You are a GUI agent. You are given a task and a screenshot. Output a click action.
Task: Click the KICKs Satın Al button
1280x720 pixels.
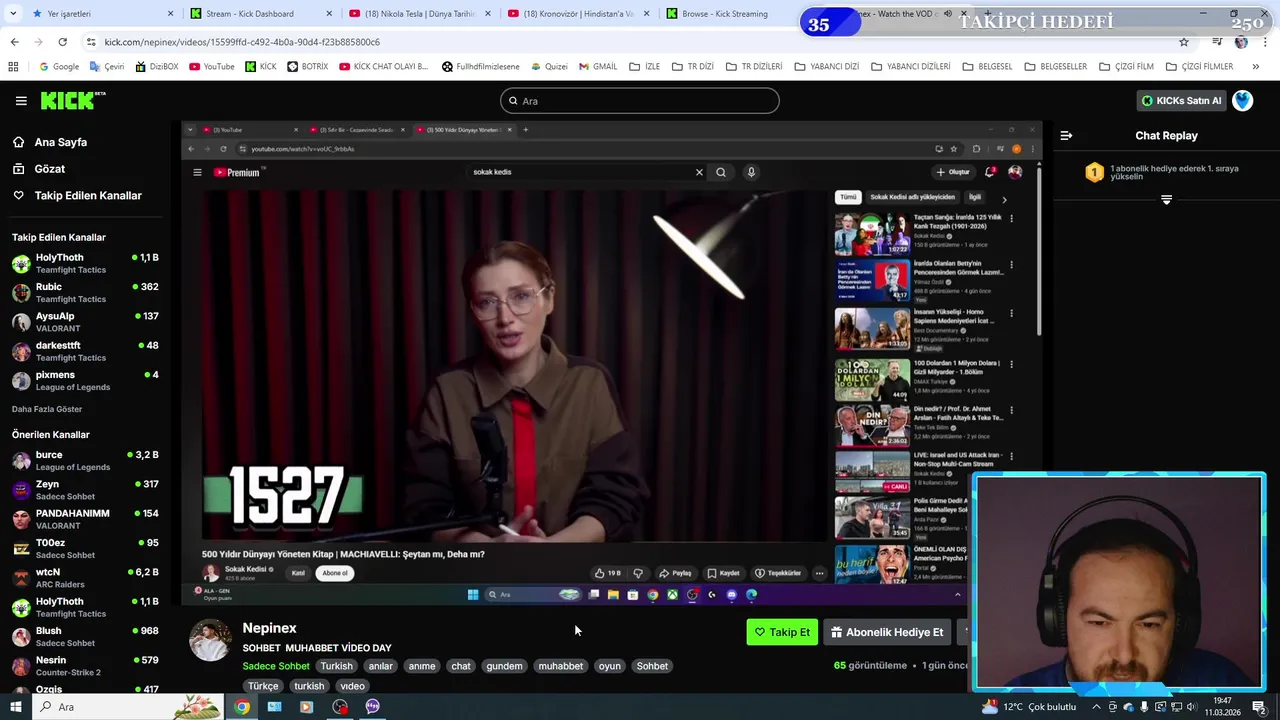point(1182,101)
